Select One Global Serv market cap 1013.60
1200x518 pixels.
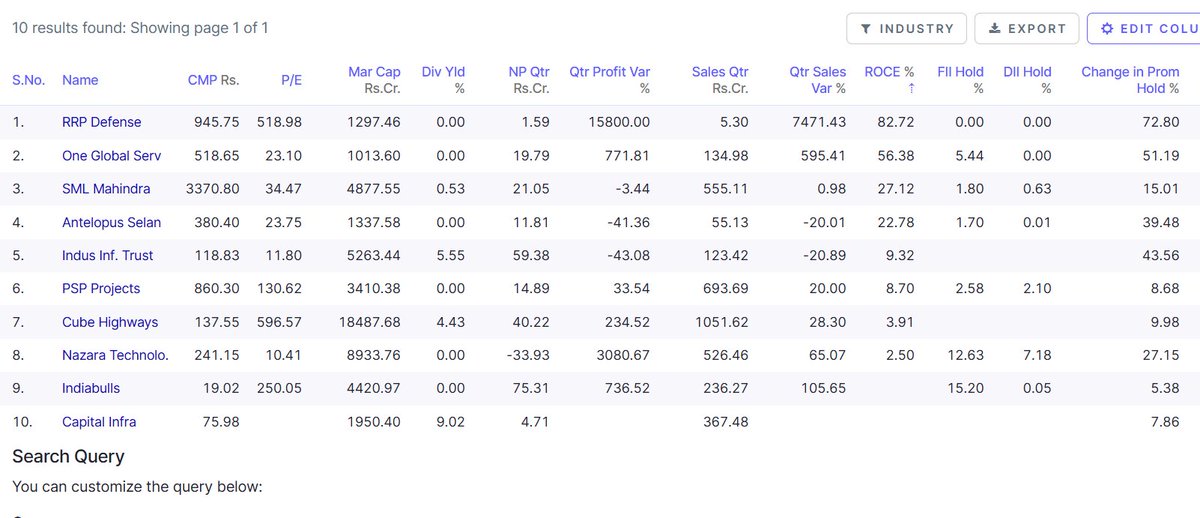[x=373, y=156]
